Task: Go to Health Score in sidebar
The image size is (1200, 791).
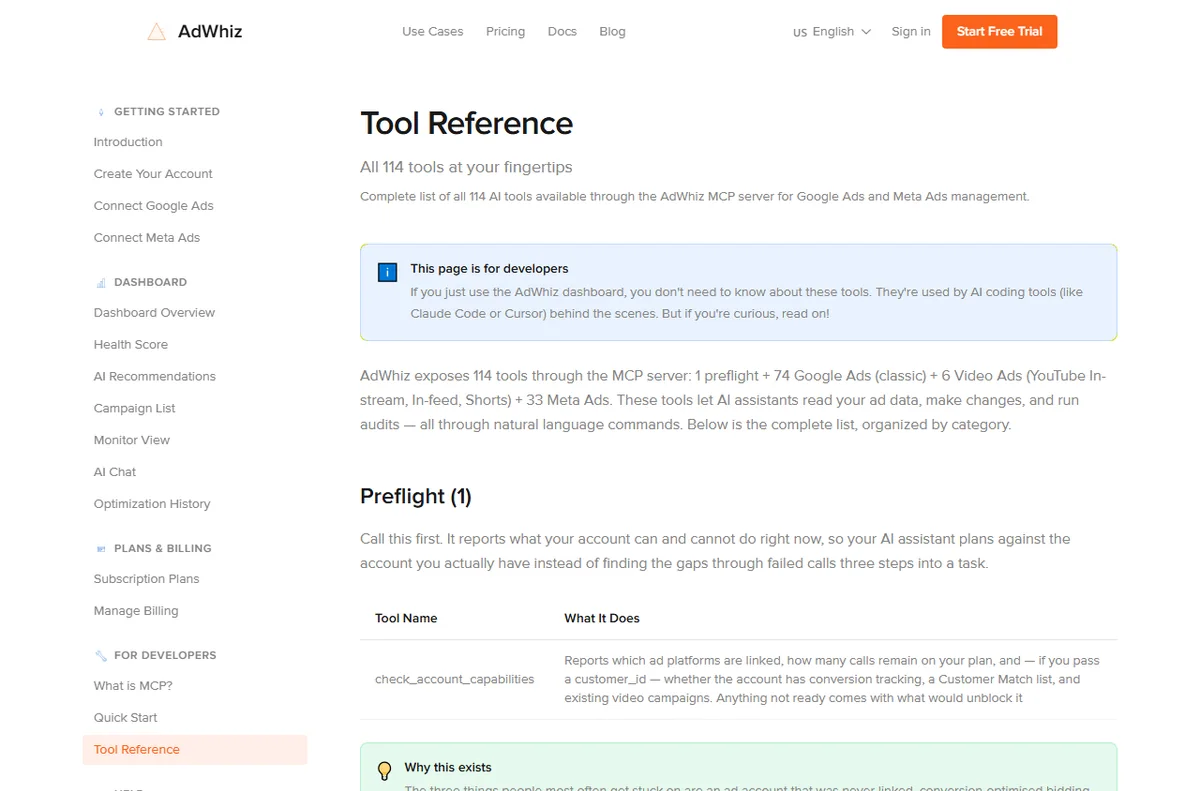Action: point(131,345)
